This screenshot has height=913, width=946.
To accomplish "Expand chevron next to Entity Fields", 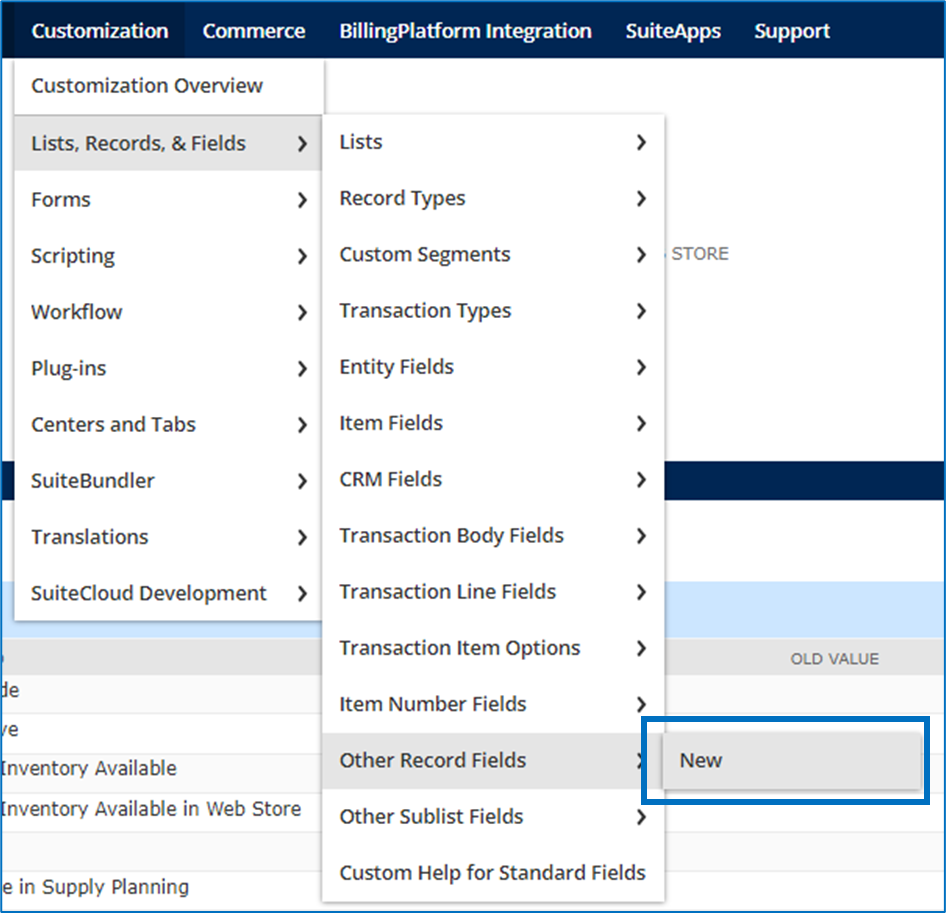I will (x=641, y=367).
